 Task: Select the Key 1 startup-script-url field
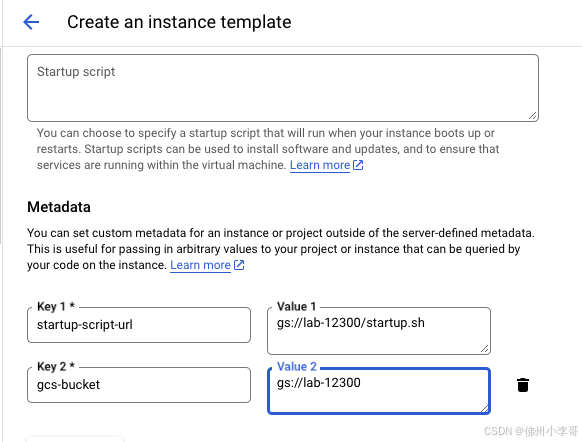[x=139, y=325]
